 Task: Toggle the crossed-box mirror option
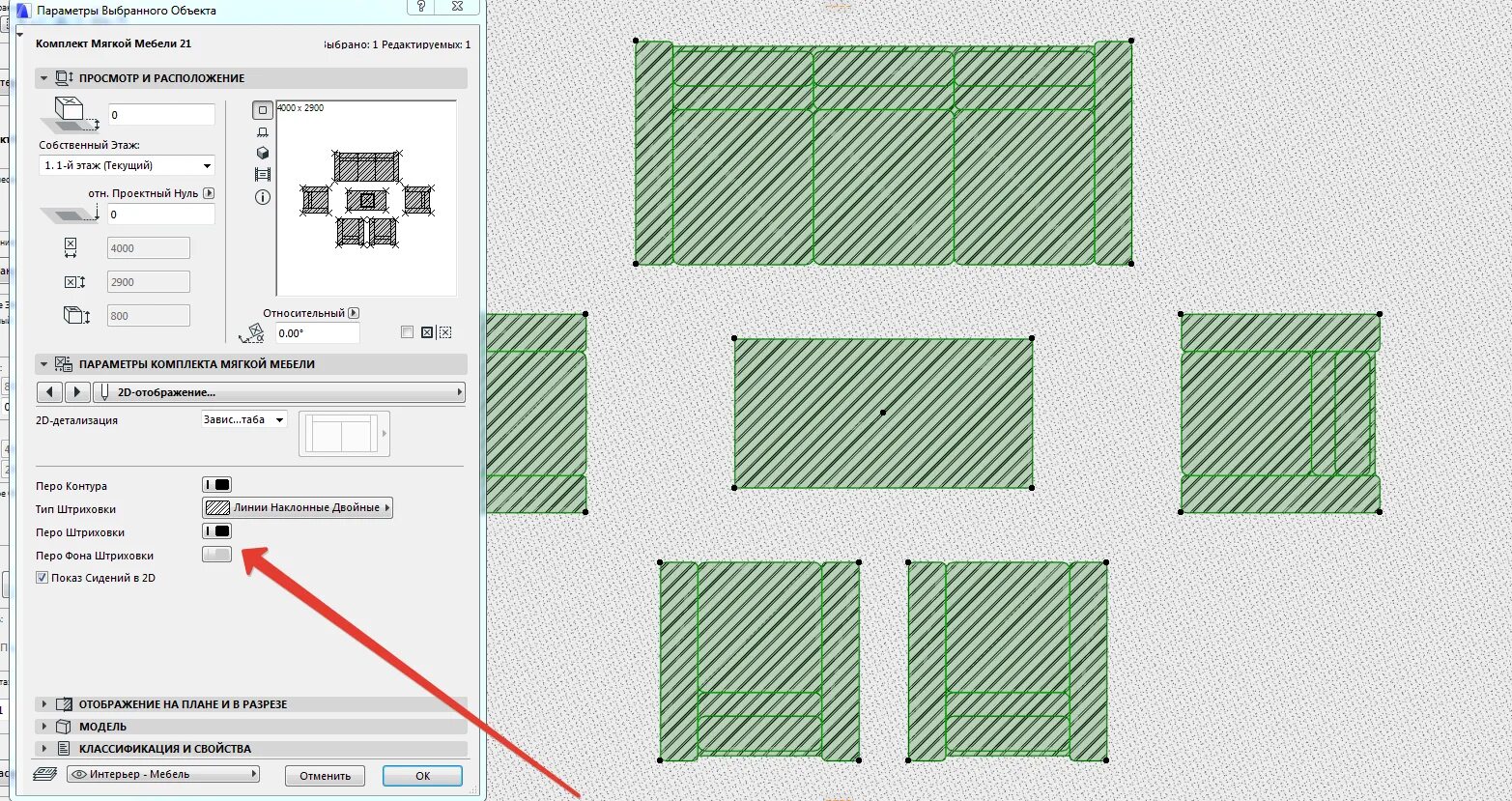point(426,332)
